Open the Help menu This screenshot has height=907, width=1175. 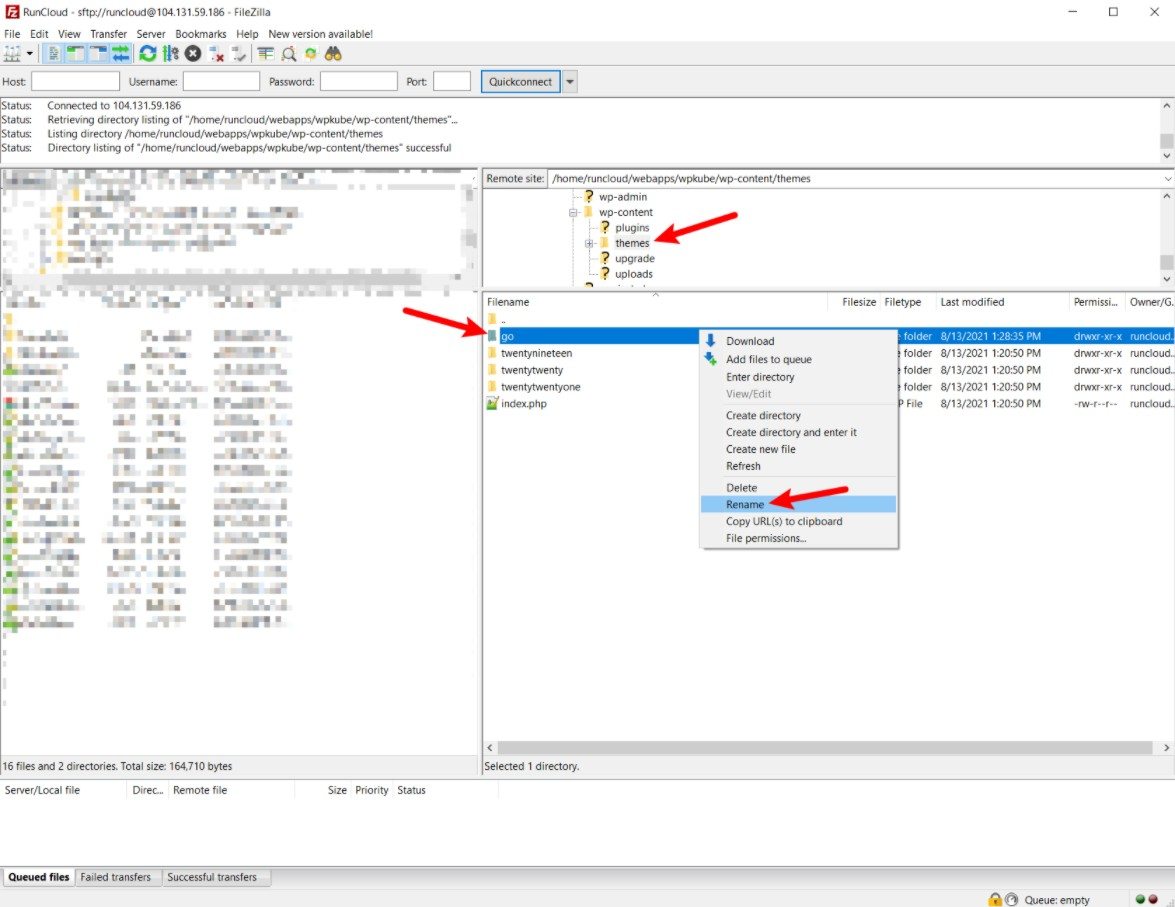click(x=247, y=34)
